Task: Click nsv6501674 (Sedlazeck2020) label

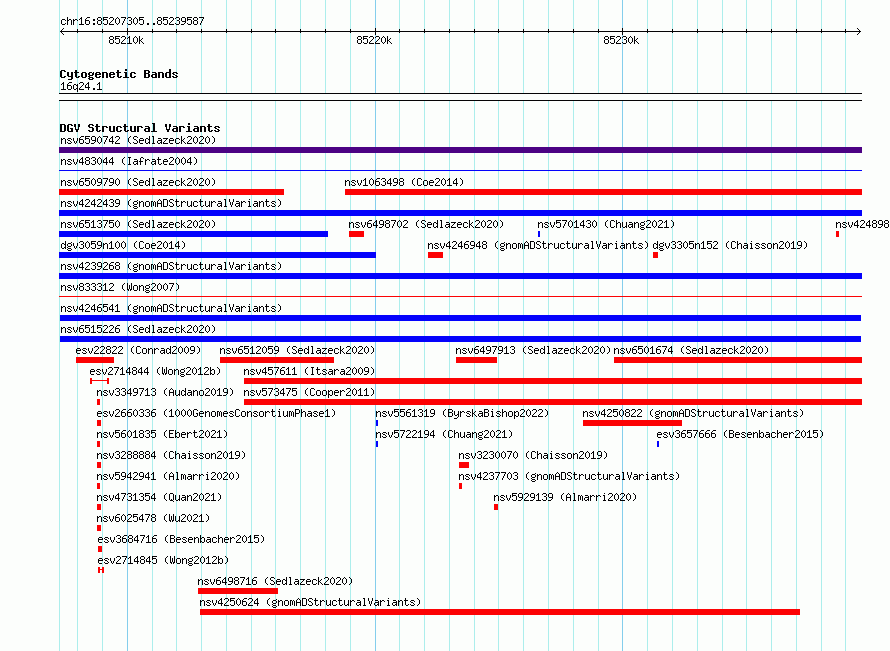Action: coord(691,350)
